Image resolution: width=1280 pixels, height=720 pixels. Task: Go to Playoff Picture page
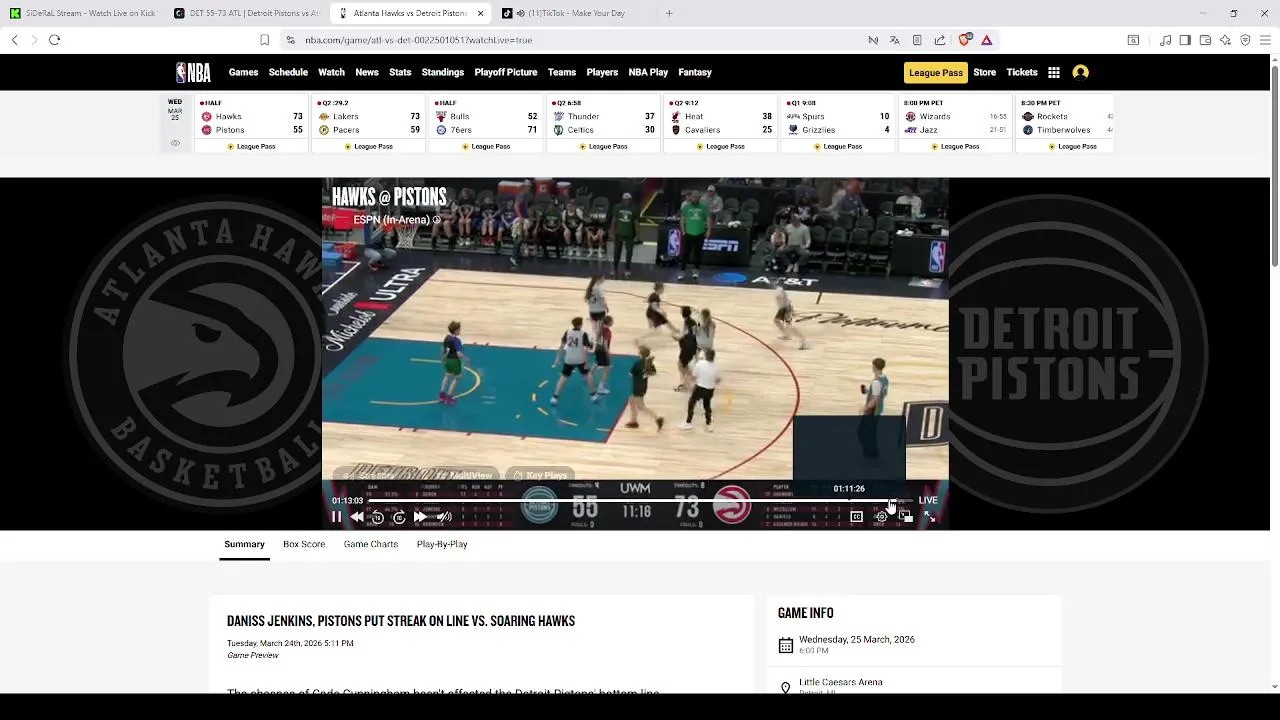click(506, 72)
